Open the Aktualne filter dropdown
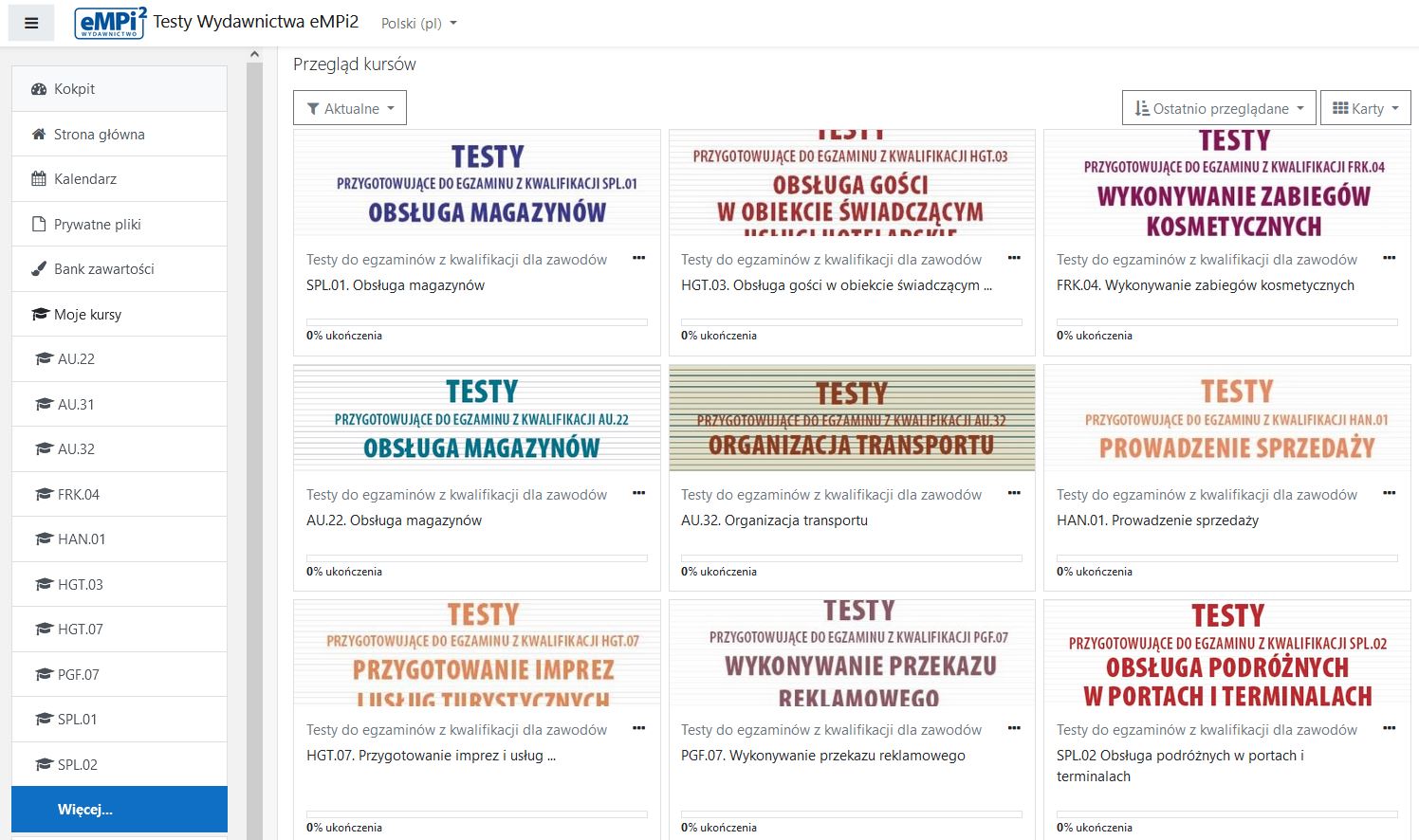Viewport: 1419px width, 840px height. (350, 108)
